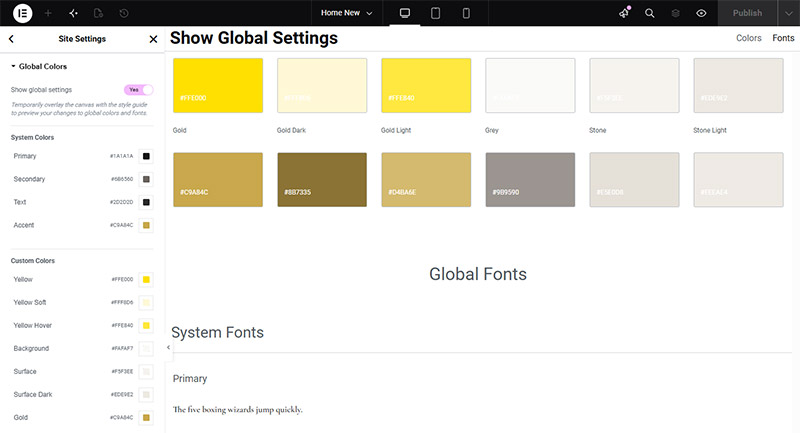Screen dimensions: 800x433
Task: Open Yellow custom color swatch
Action: pos(146,279)
